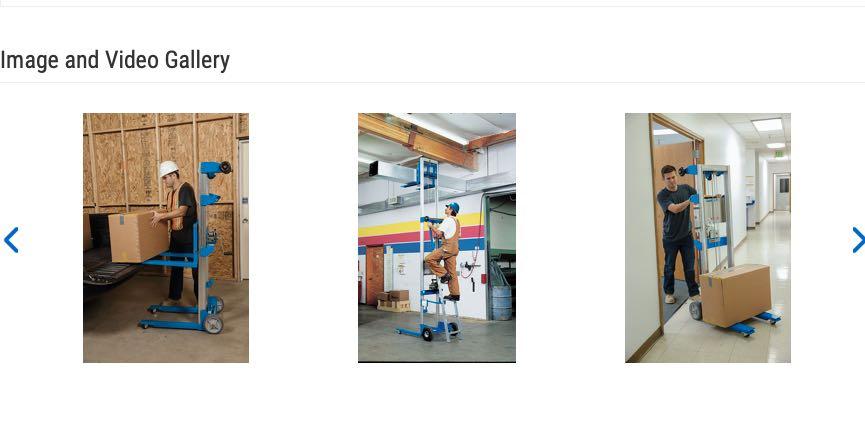Image resolution: width=865 pixels, height=432 pixels.
Task: Click the worker in orange overalls
Action: [446, 250]
